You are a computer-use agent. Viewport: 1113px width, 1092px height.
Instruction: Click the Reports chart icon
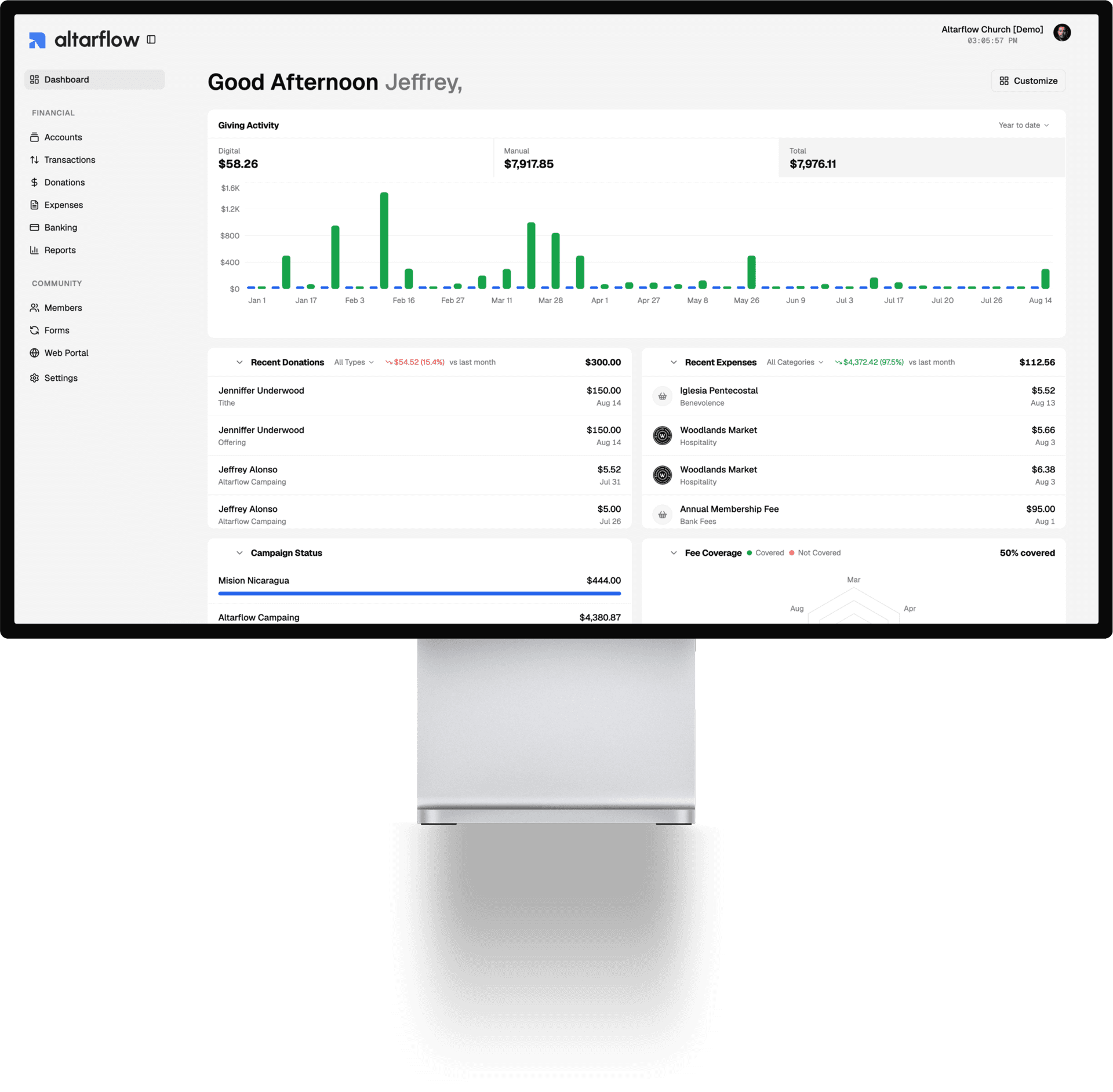pos(34,250)
